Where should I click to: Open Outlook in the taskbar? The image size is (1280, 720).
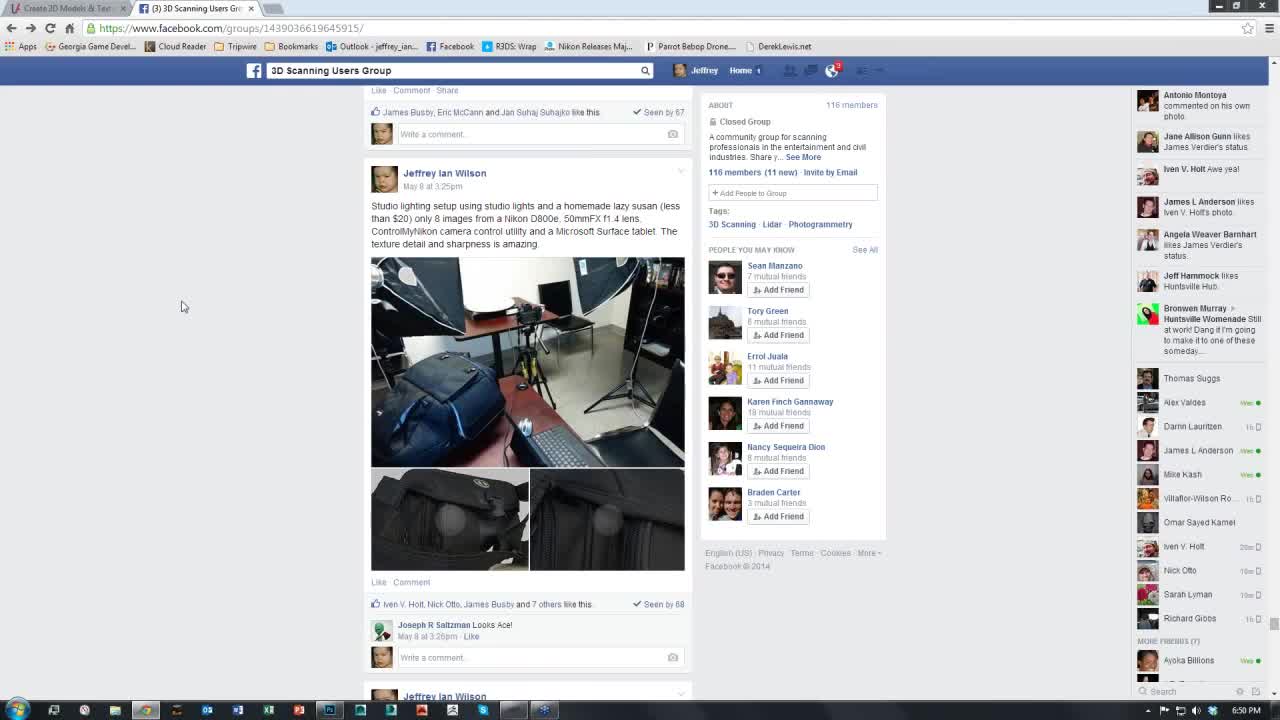[207, 710]
